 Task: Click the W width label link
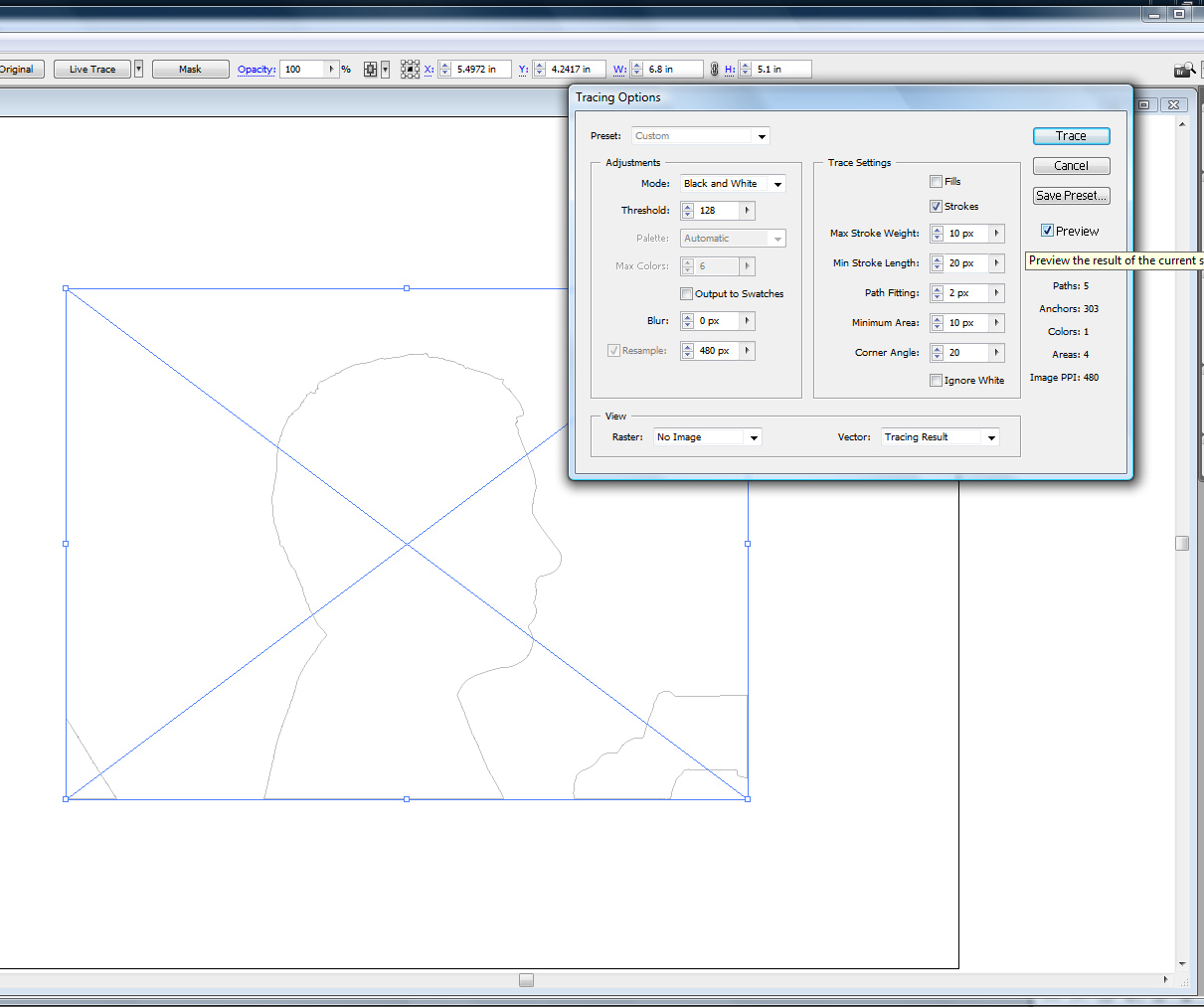pos(620,70)
